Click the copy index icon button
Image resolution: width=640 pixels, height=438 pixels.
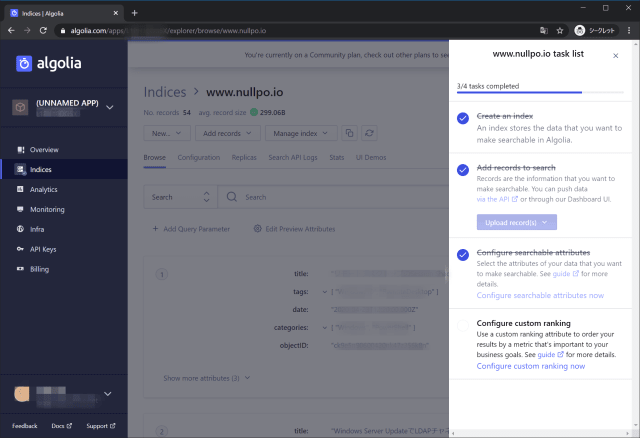(349, 133)
